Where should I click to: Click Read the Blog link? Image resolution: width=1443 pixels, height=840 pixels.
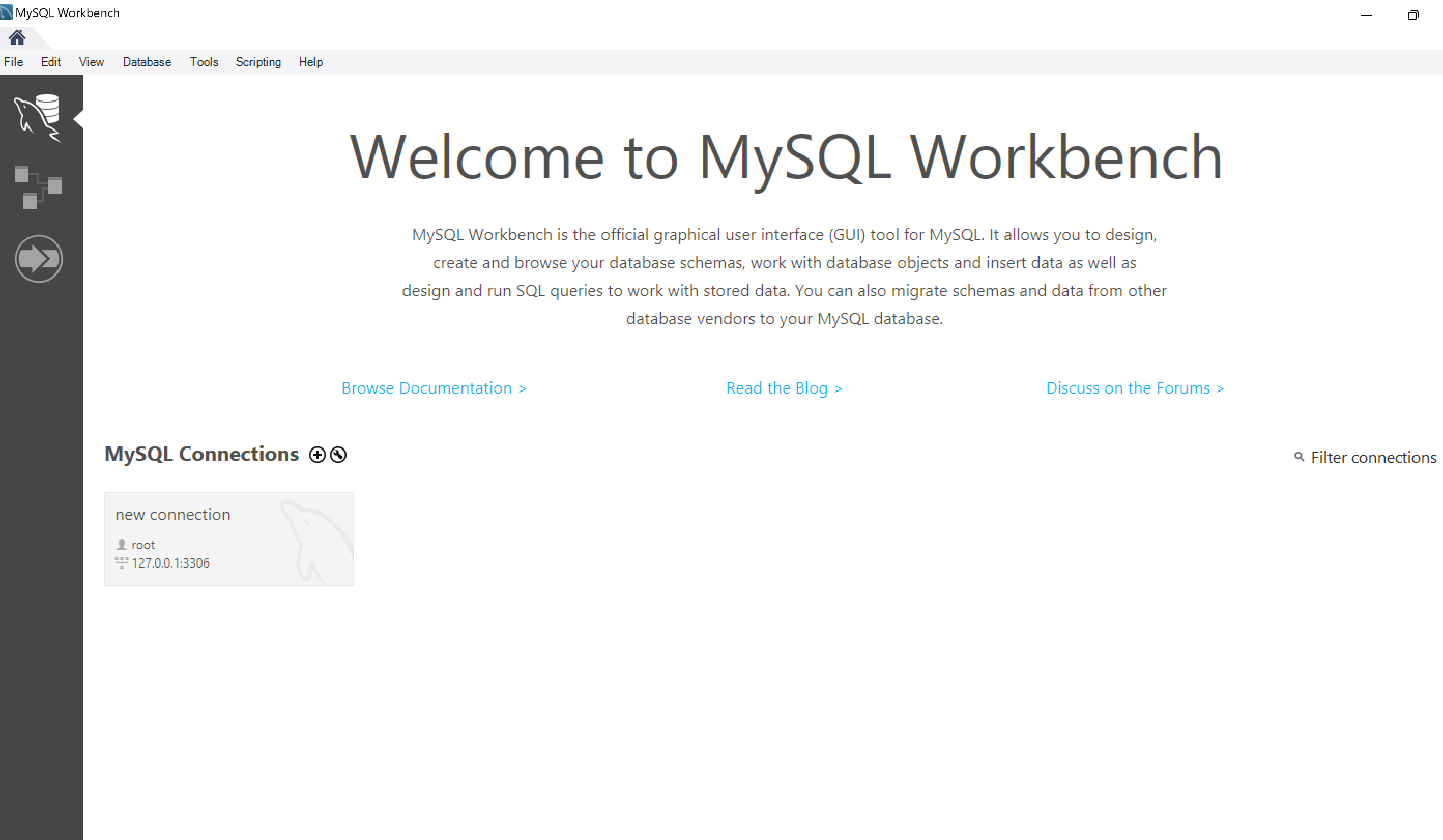click(783, 387)
